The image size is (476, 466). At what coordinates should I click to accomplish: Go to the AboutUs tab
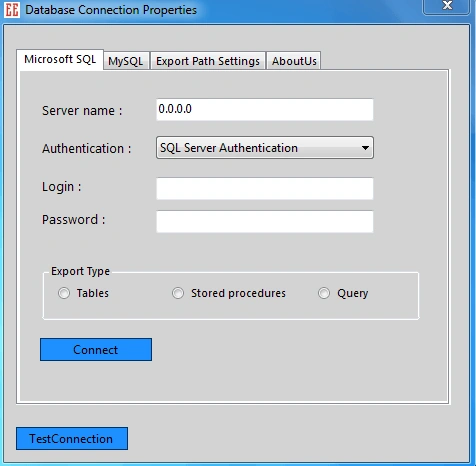pos(294,61)
